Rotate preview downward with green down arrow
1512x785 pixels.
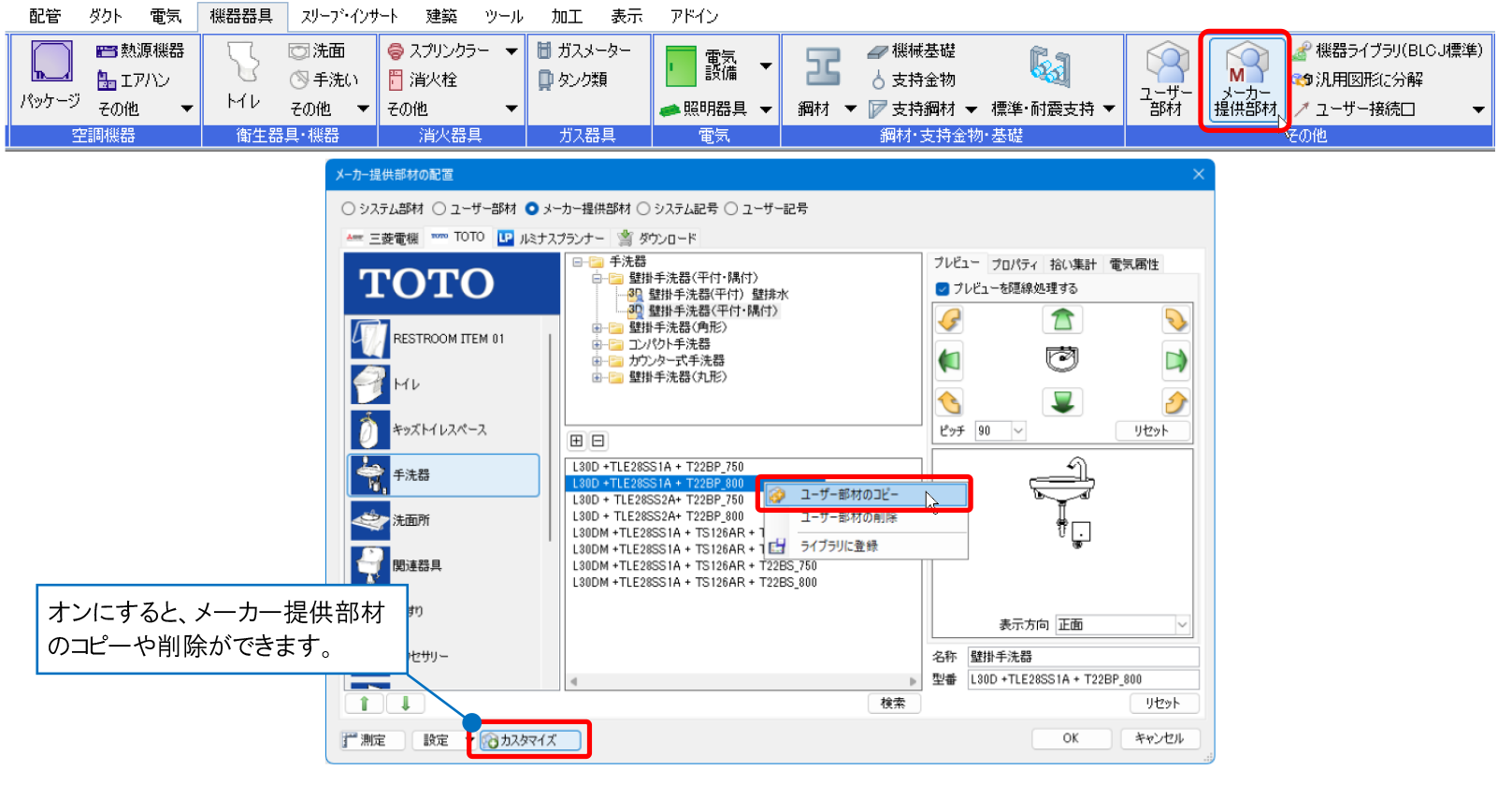click(1062, 402)
